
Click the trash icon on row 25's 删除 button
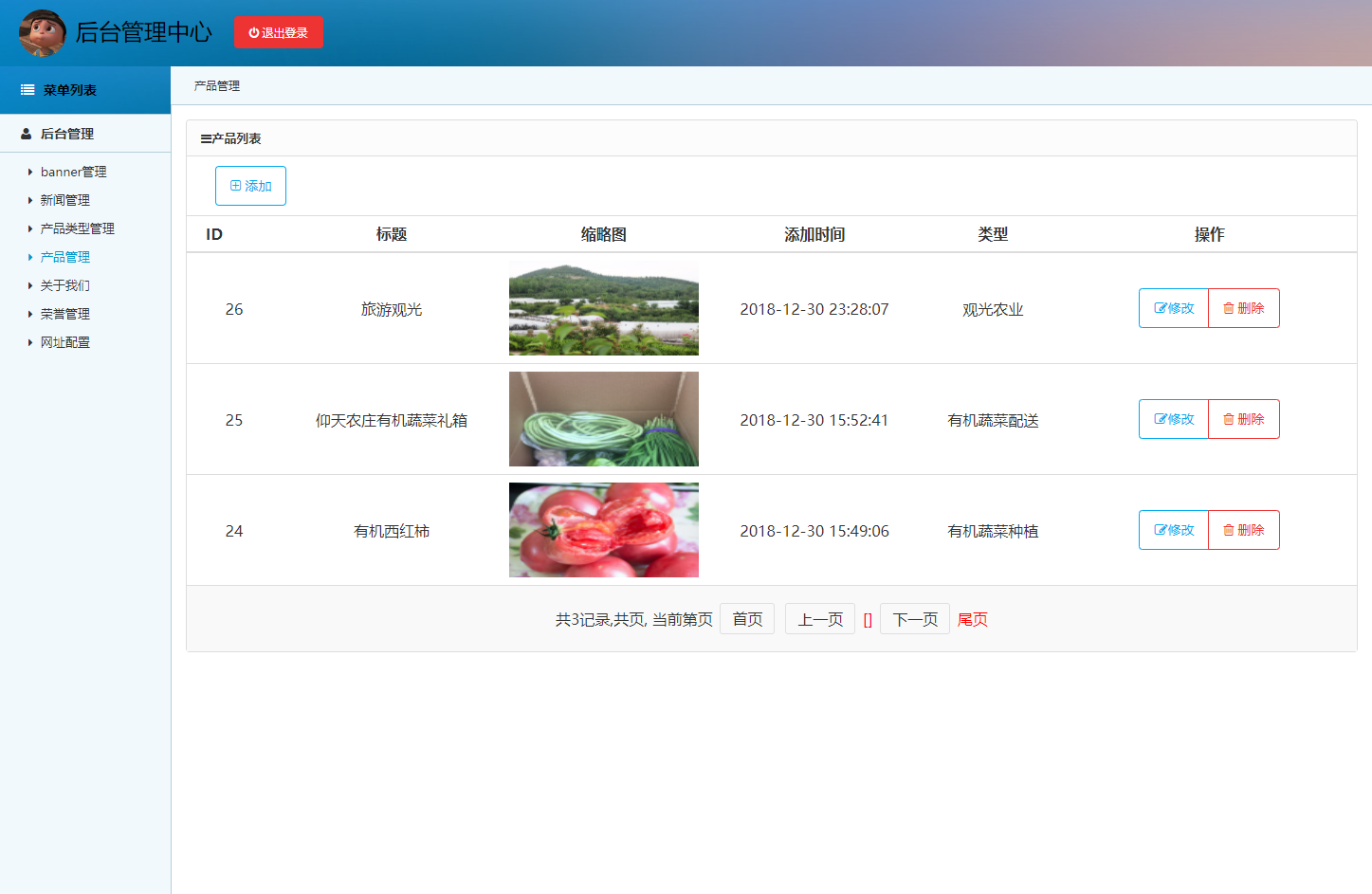tap(1230, 419)
